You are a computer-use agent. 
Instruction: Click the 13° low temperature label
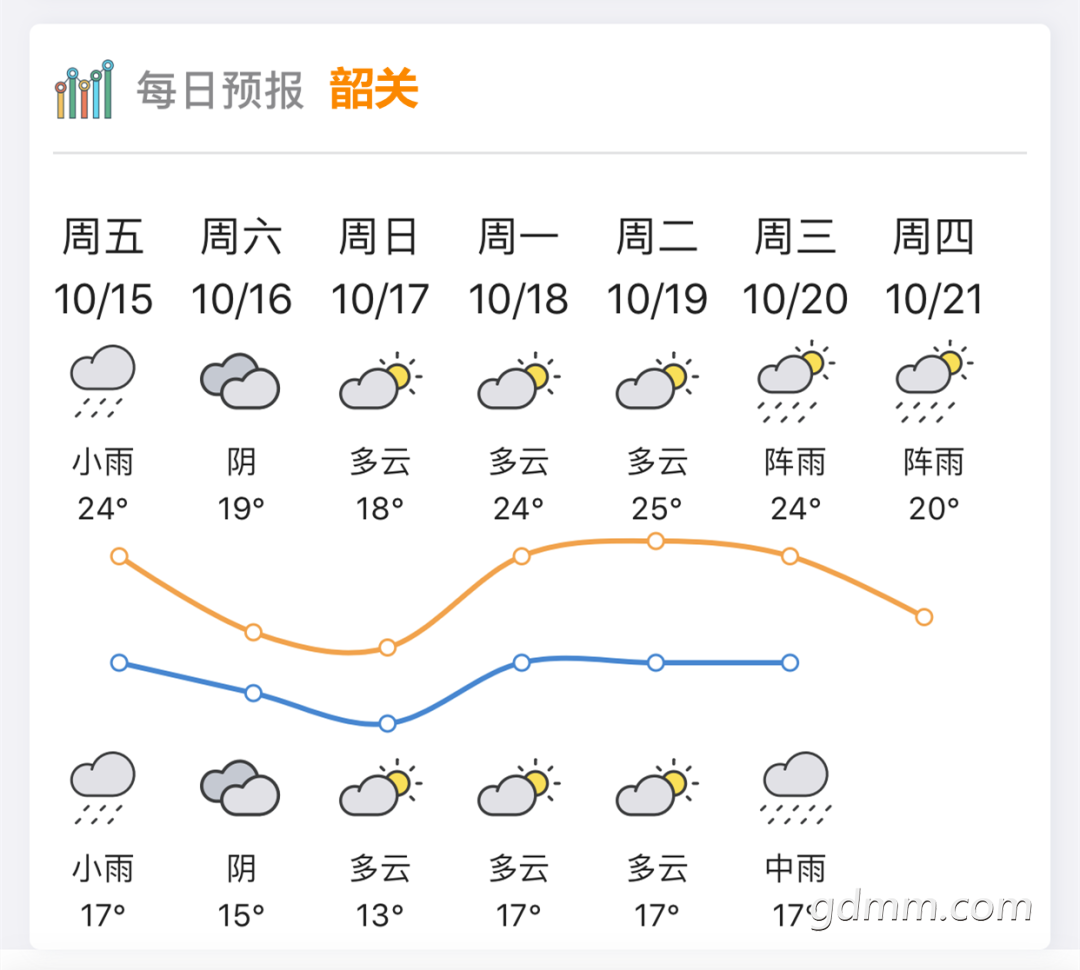380,916
